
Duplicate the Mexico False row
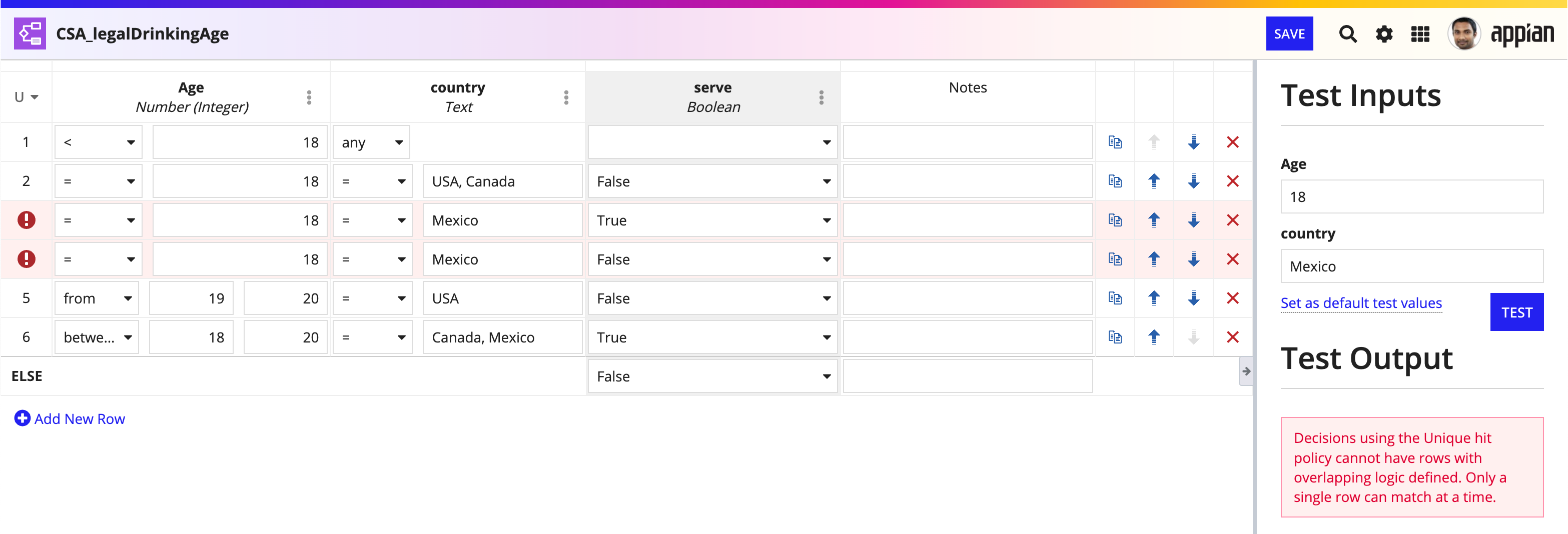point(1115,259)
